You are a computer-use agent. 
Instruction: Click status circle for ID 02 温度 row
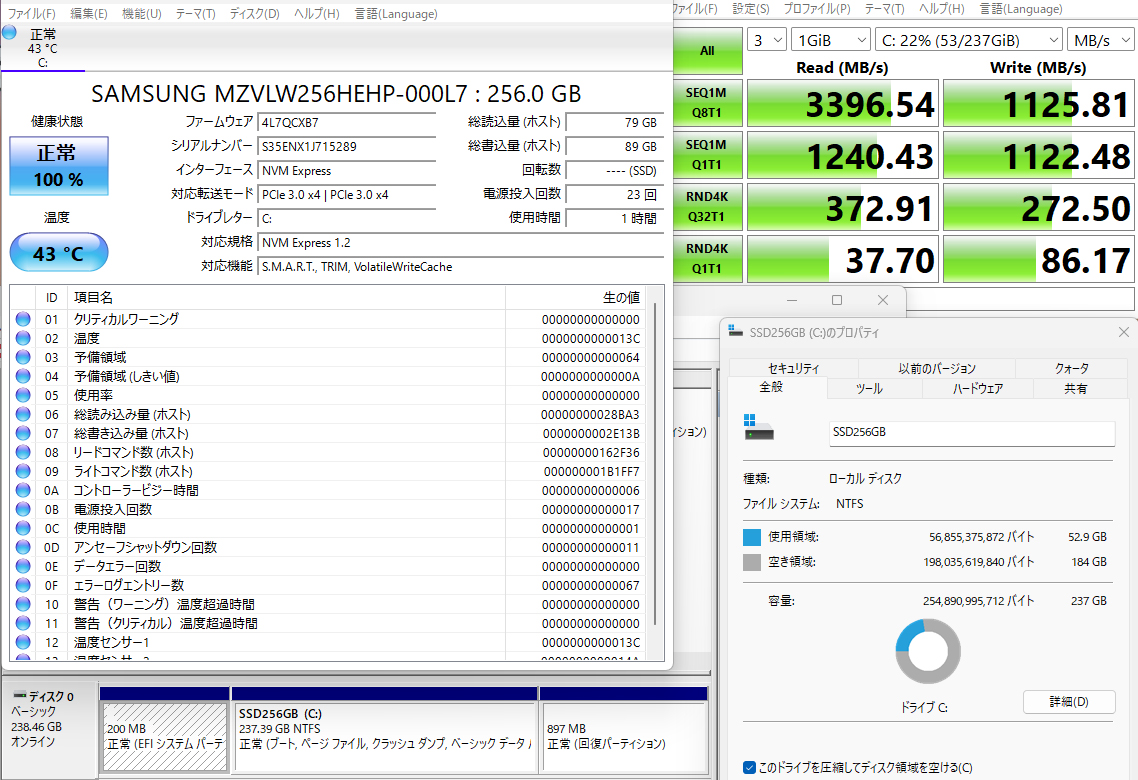(x=23, y=338)
